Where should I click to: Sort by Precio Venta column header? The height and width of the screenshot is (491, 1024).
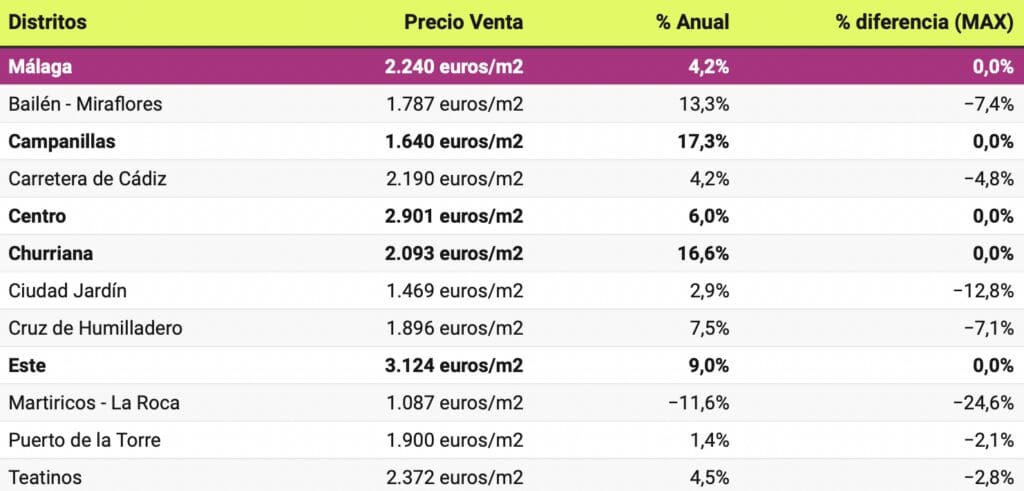(463, 22)
